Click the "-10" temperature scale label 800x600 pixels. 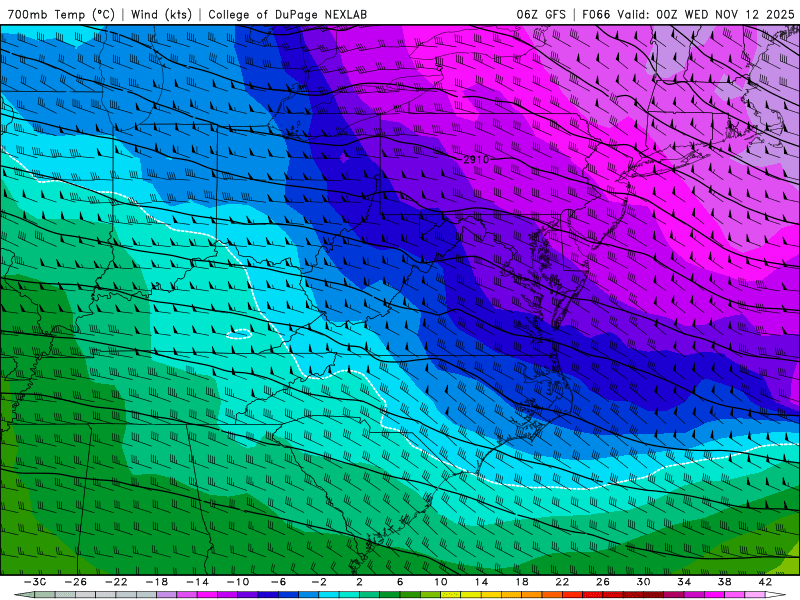[x=238, y=582]
